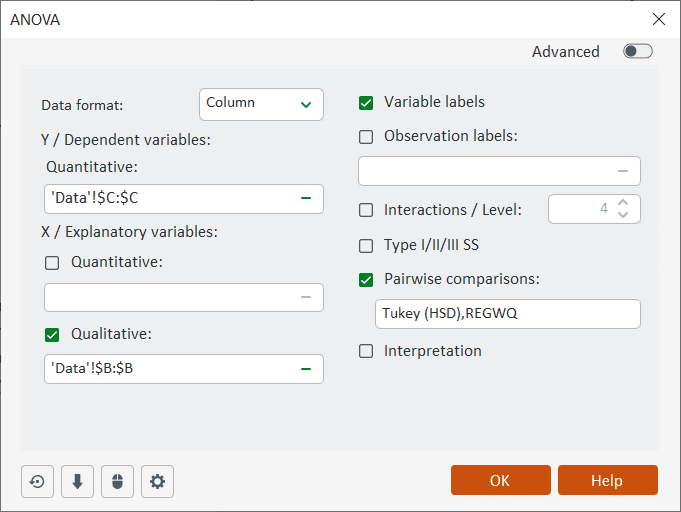
Task: Open the Data format Column dropdown
Action: click(261, 104)
